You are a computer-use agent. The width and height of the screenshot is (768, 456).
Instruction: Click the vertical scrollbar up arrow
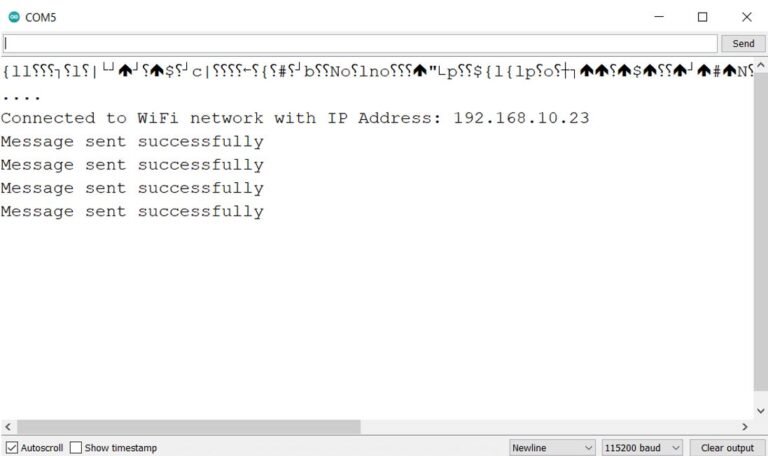761,65
